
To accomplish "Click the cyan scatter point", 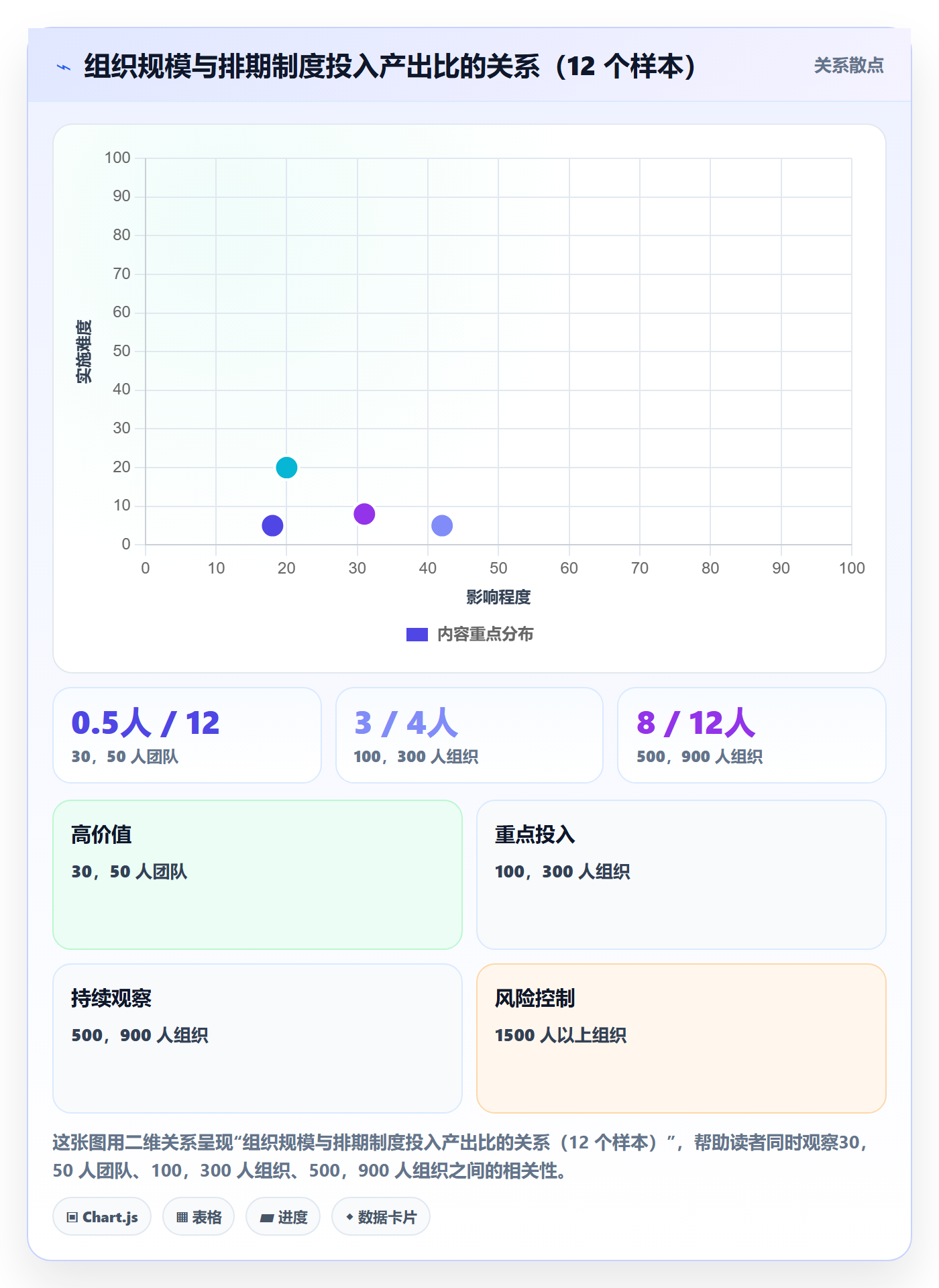I will (286, 468).
